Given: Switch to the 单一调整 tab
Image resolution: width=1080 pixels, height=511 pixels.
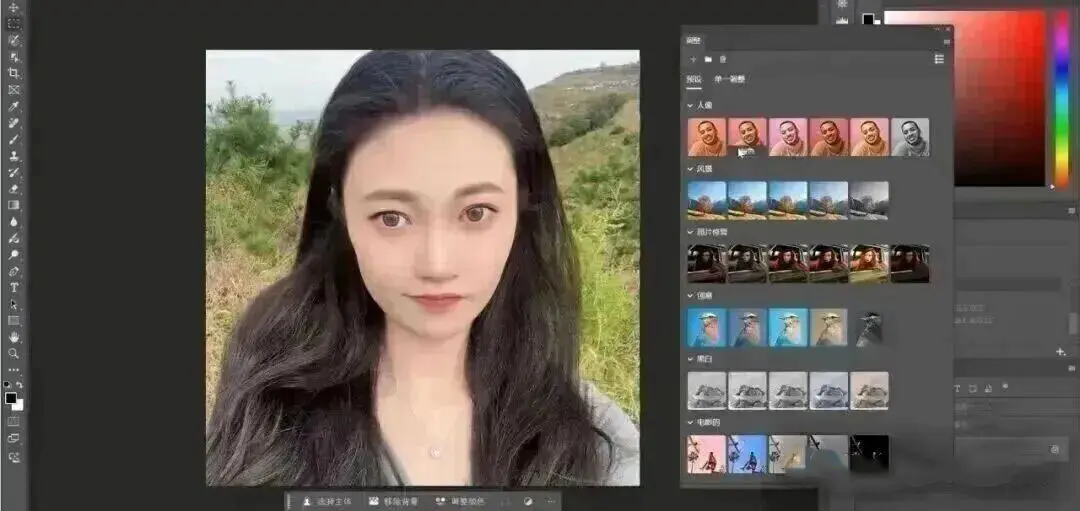Looking at the screenshot, I should pyautogui.click(x=729, y=80).
